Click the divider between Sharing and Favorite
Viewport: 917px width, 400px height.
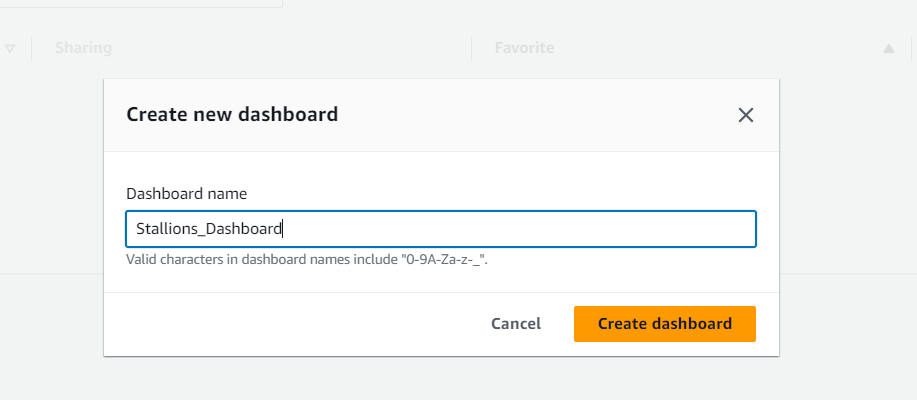point(471,49)
